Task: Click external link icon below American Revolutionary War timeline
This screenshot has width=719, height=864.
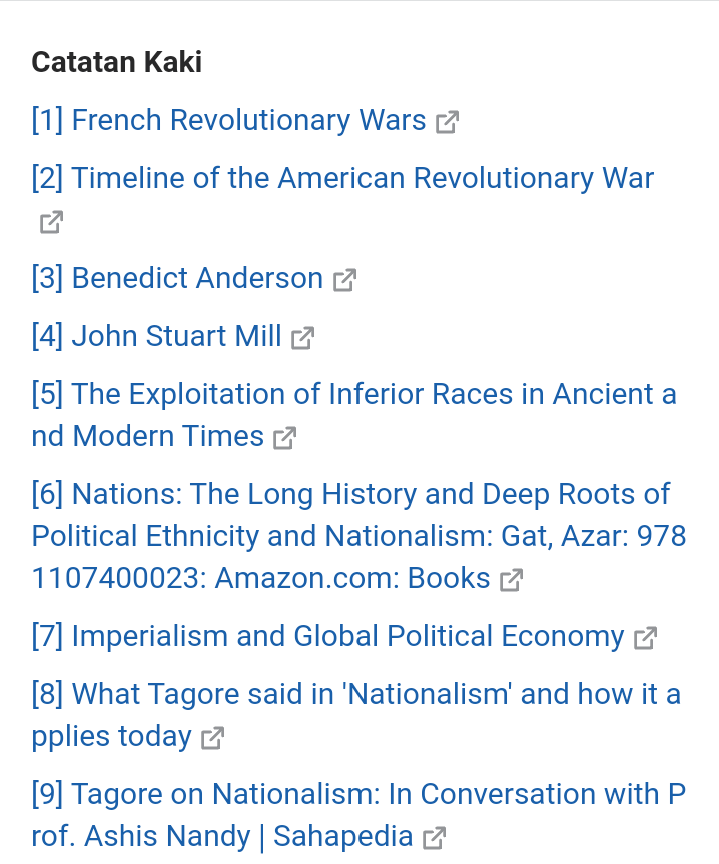Action: 51,222
